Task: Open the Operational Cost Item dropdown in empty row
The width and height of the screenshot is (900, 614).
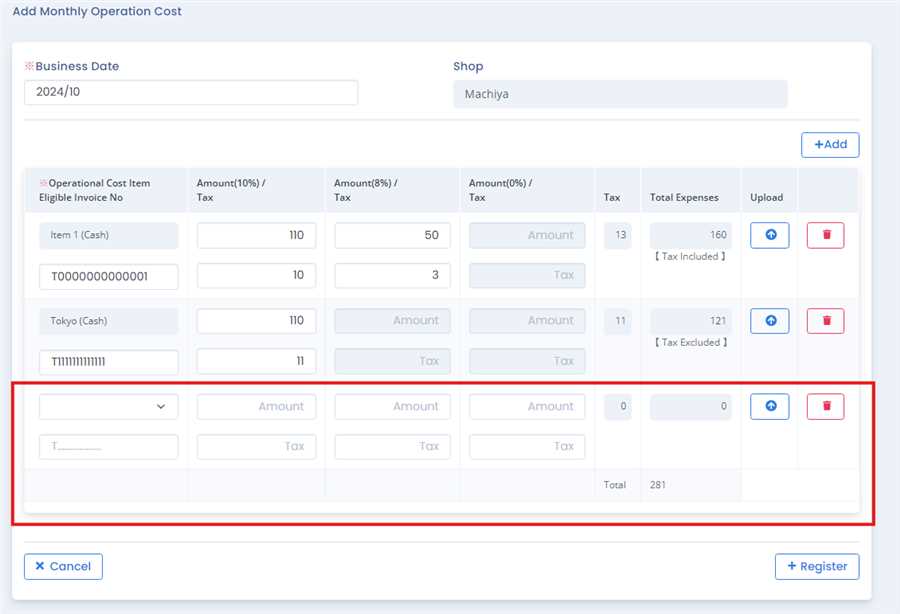Action: click(108, 406)
